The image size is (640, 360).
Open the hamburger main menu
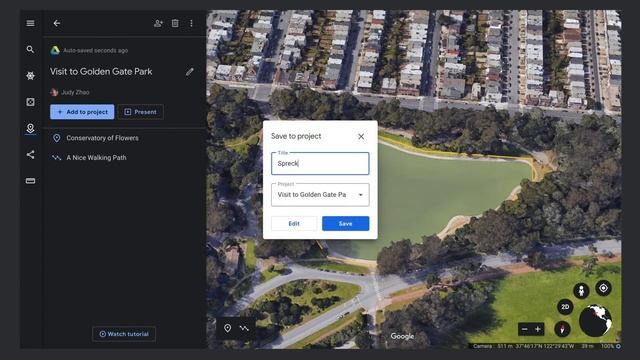[30, 23]
